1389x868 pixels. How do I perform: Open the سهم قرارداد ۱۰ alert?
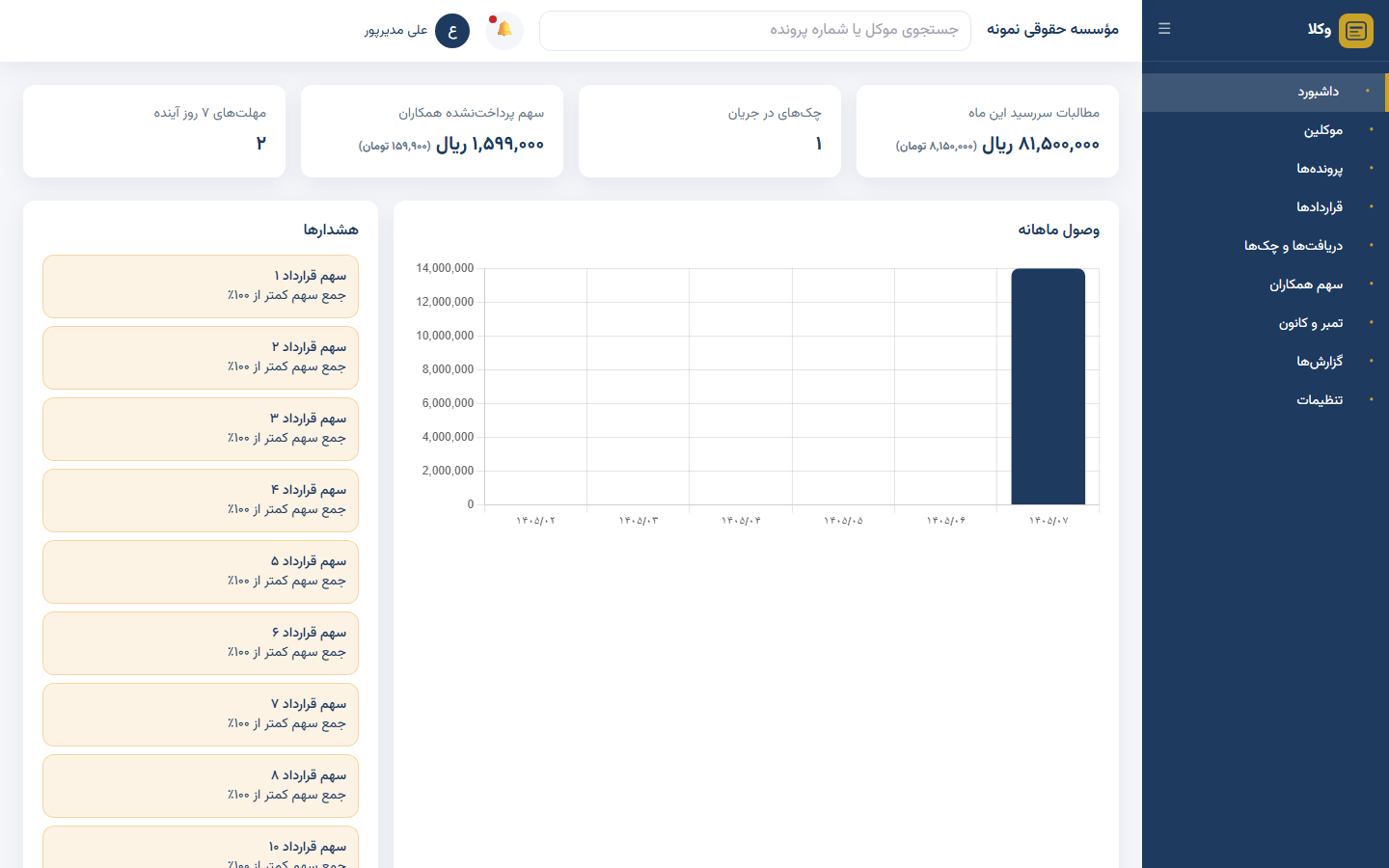coord(201,847)
